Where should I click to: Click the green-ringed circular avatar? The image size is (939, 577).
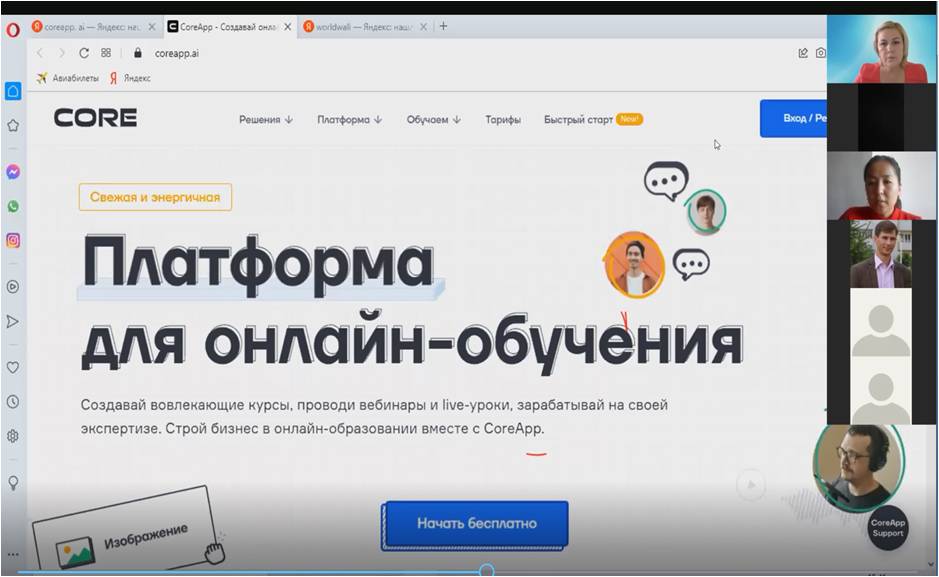[706, 211]
